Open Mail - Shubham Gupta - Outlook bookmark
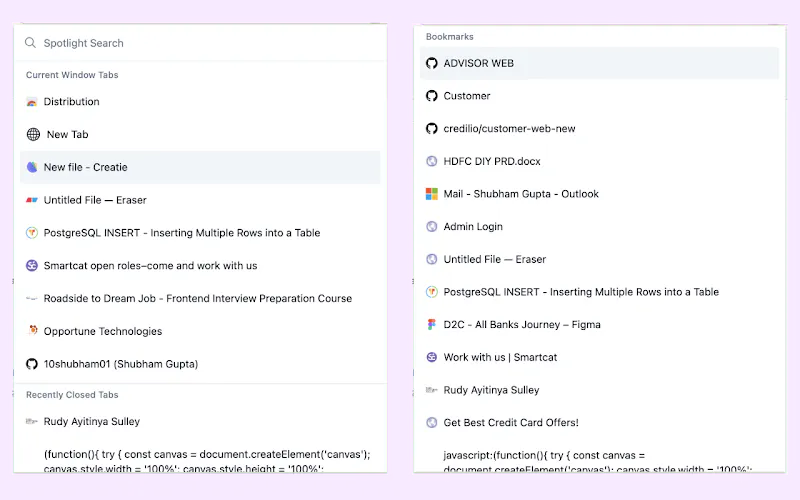The width and height of the screenshot is (800, 500). pos(599,194)
